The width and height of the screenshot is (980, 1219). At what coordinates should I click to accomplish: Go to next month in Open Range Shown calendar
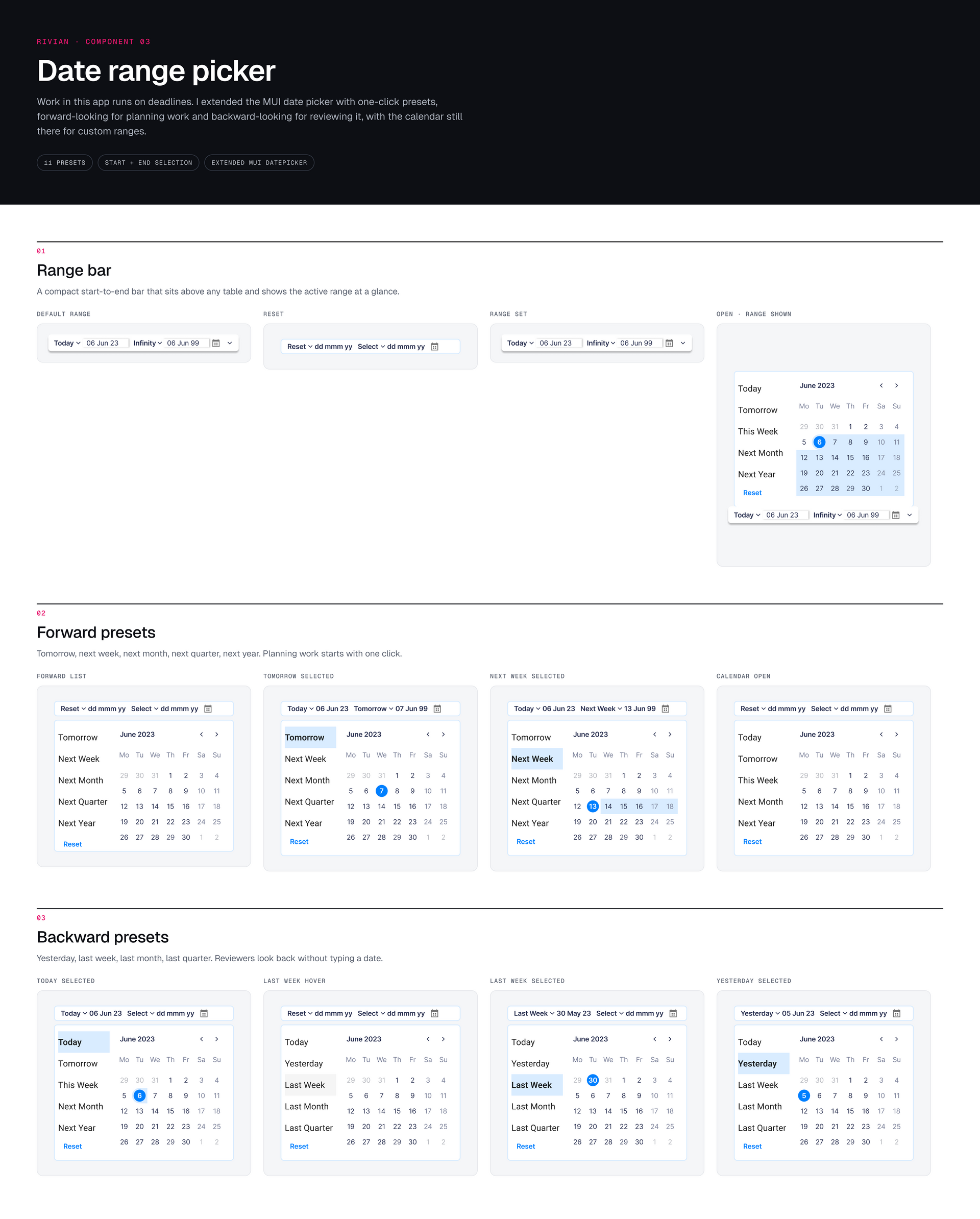[896, 385]
